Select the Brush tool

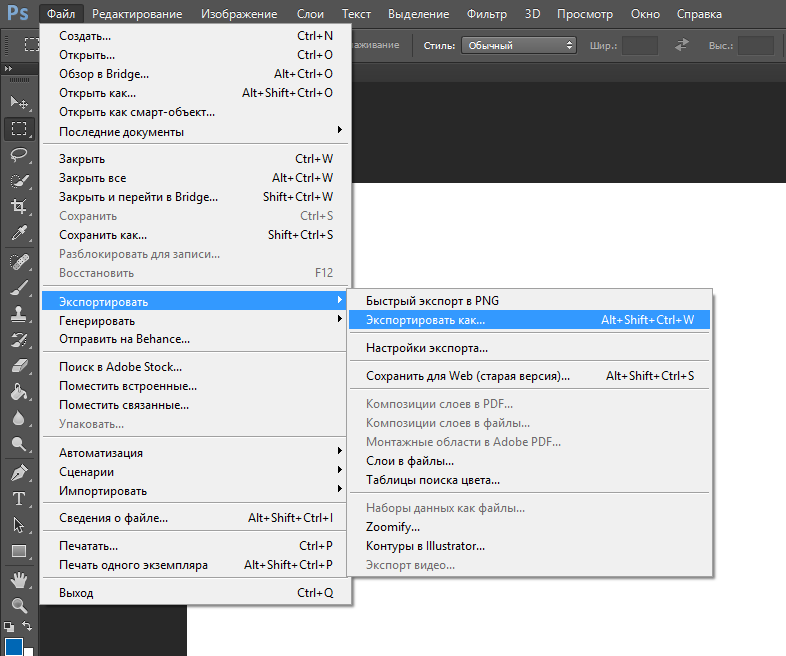tap(19, 289)
